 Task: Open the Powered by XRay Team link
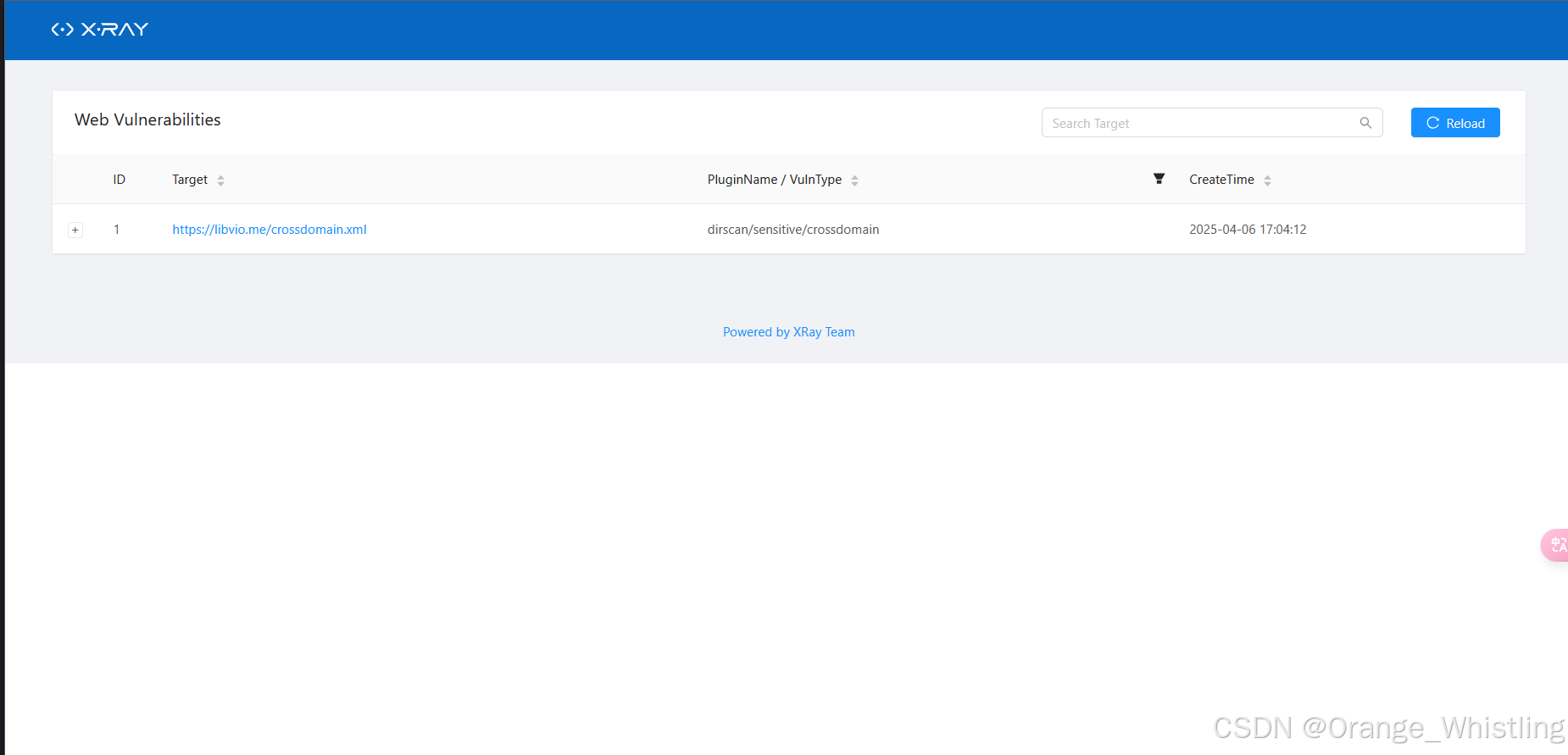pos(788,332)
